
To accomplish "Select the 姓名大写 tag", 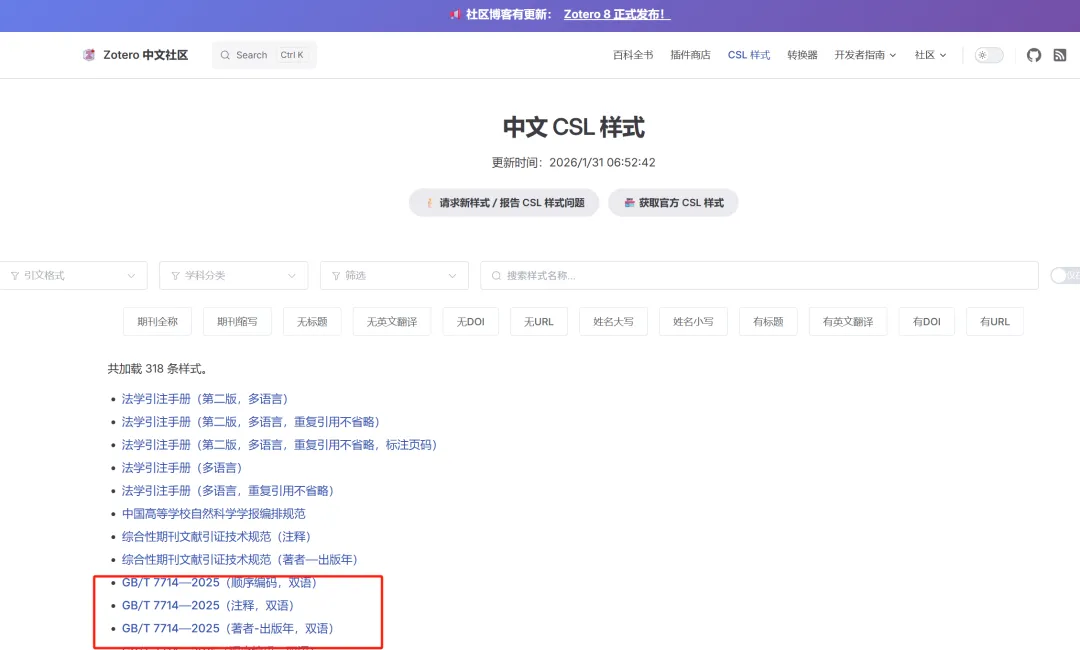I will pyautogui.click(x=613, y=322).
